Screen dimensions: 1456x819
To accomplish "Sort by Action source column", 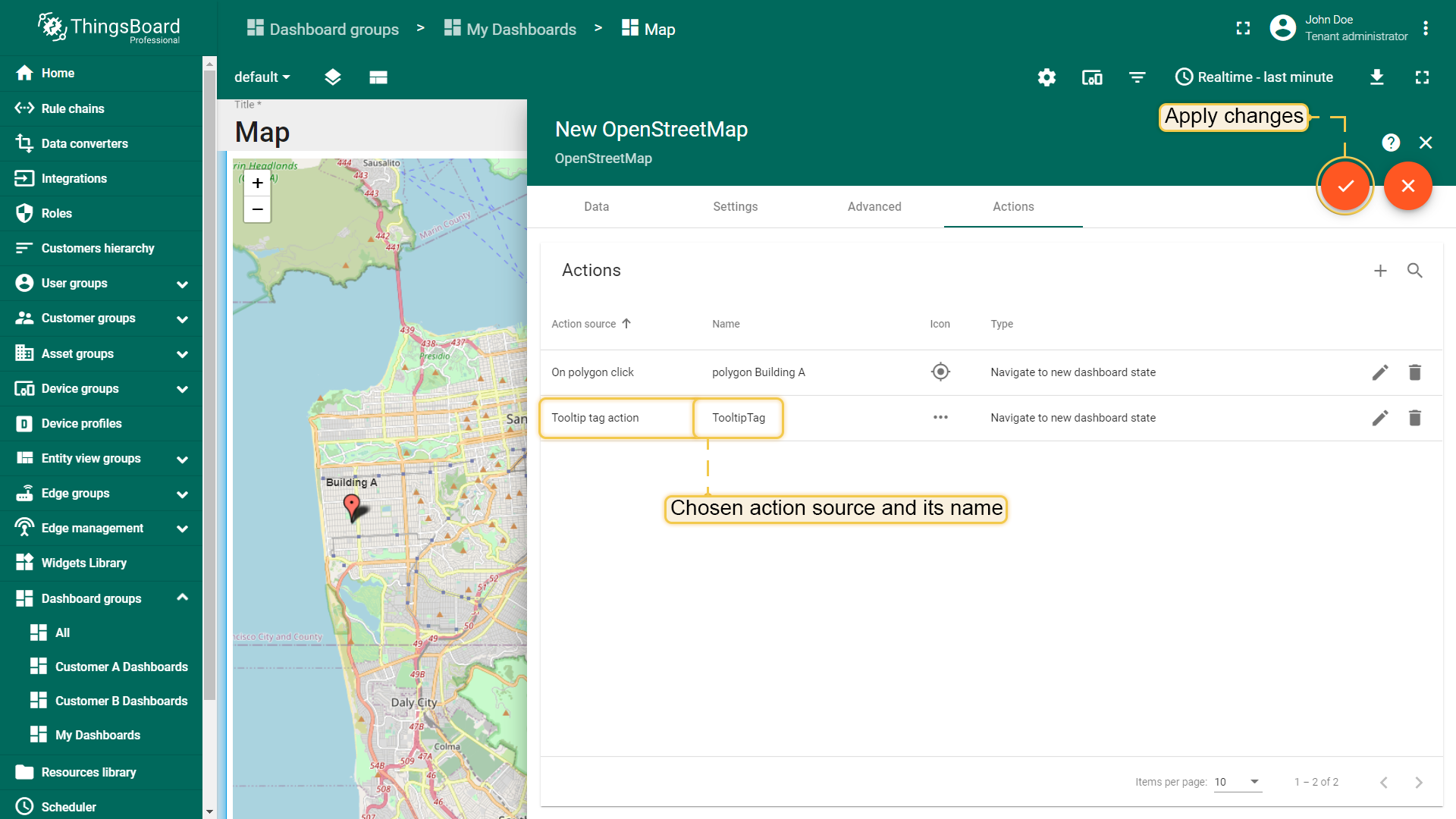I will [591, 324].
